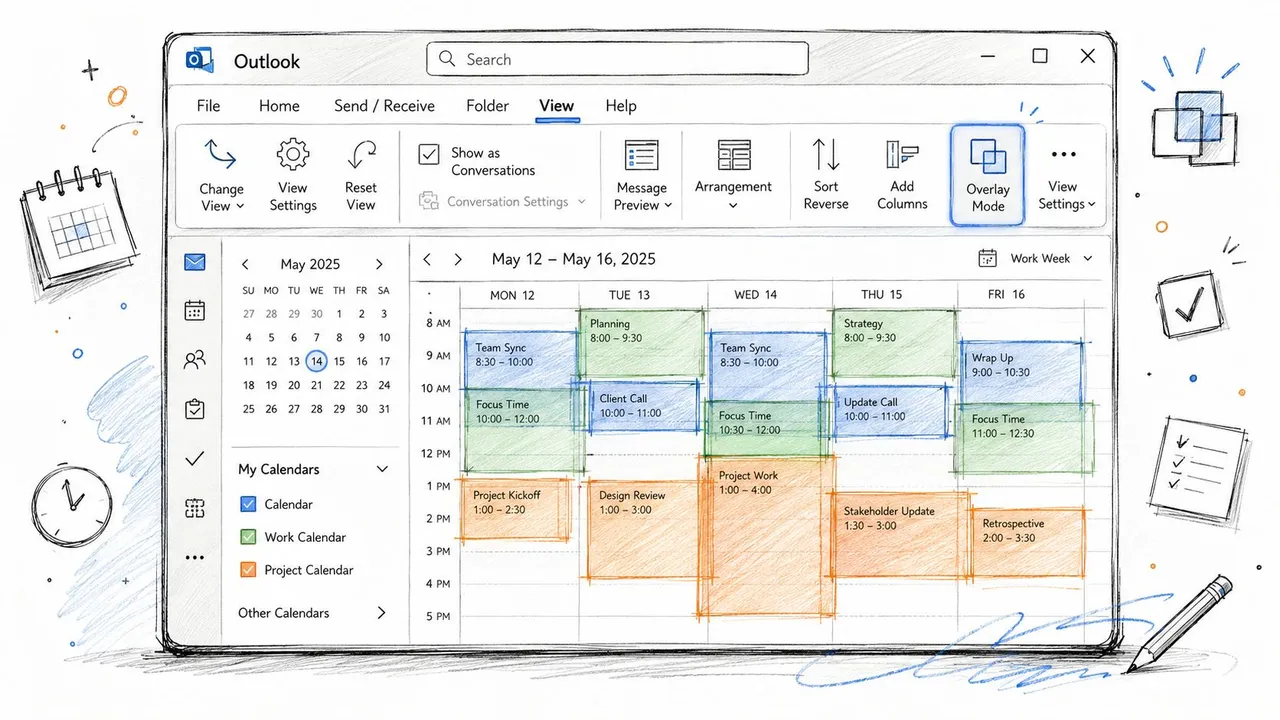Screen dimensions: 1280x720
Task: Open To Do checkmark in sidebar
Action: 195,459
